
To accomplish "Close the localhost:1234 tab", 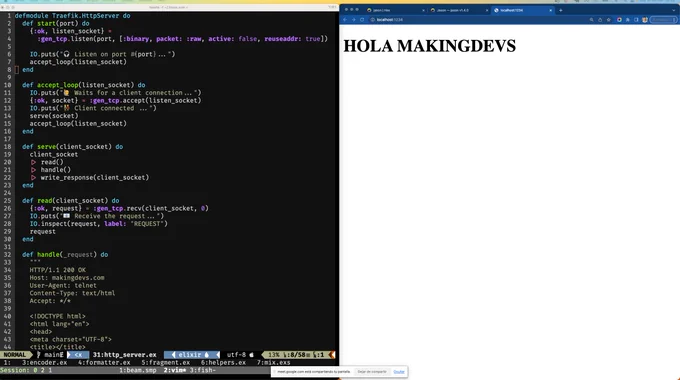I will point(551,10).
